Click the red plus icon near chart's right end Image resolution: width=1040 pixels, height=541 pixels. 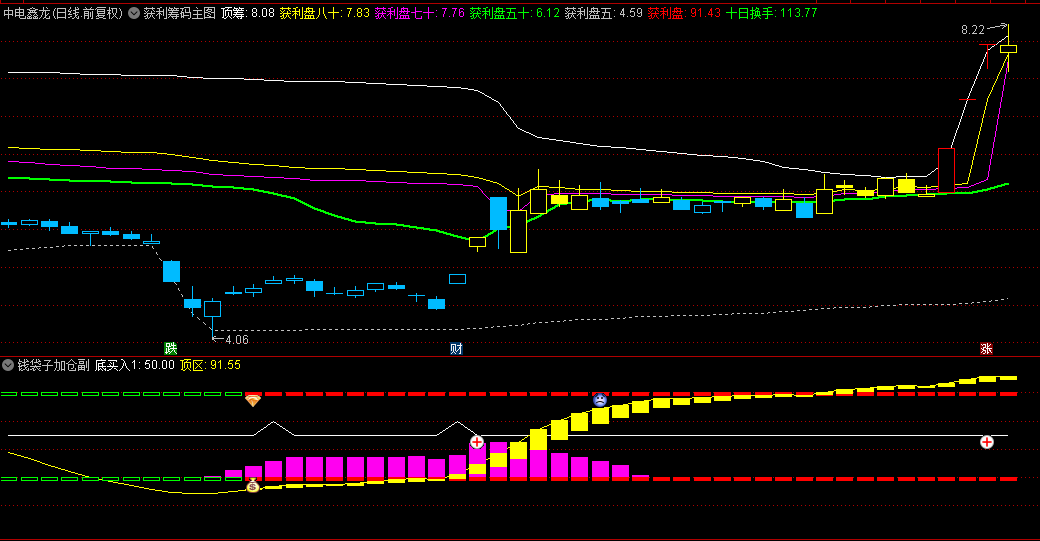987,442
